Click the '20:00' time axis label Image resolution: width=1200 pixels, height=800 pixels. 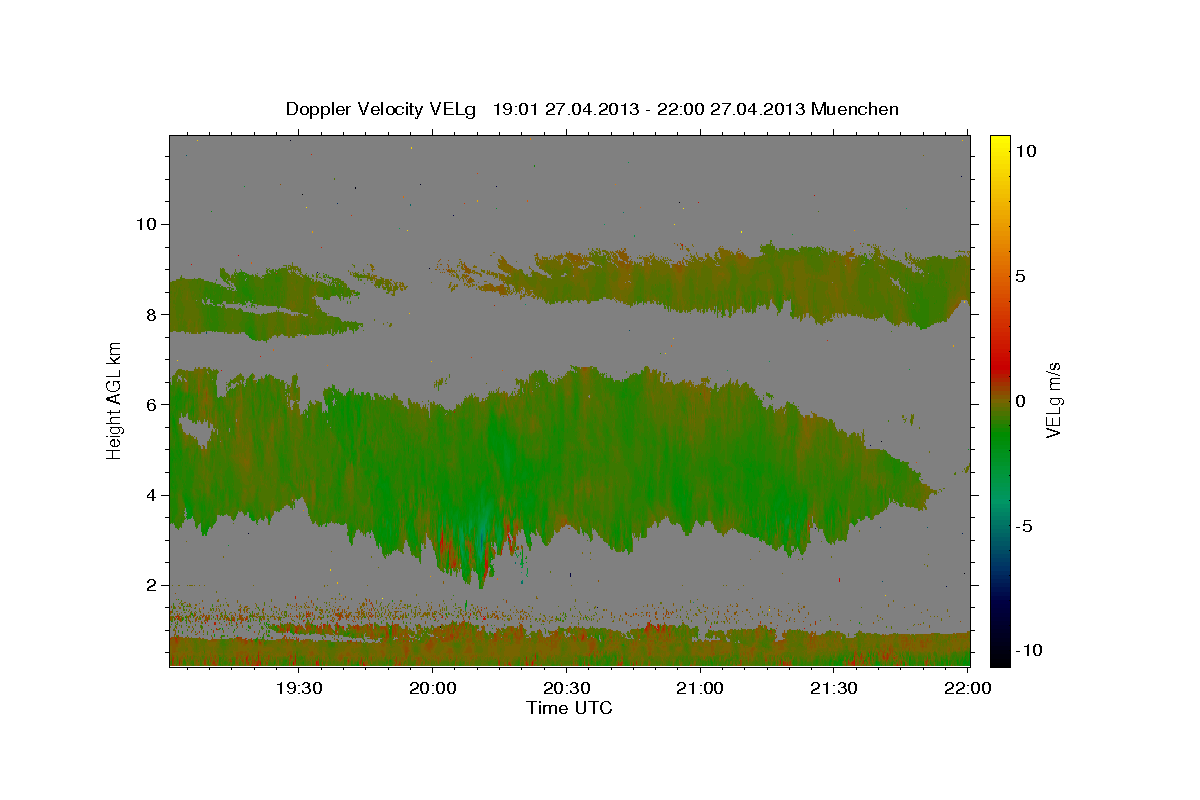pos(432,688)
